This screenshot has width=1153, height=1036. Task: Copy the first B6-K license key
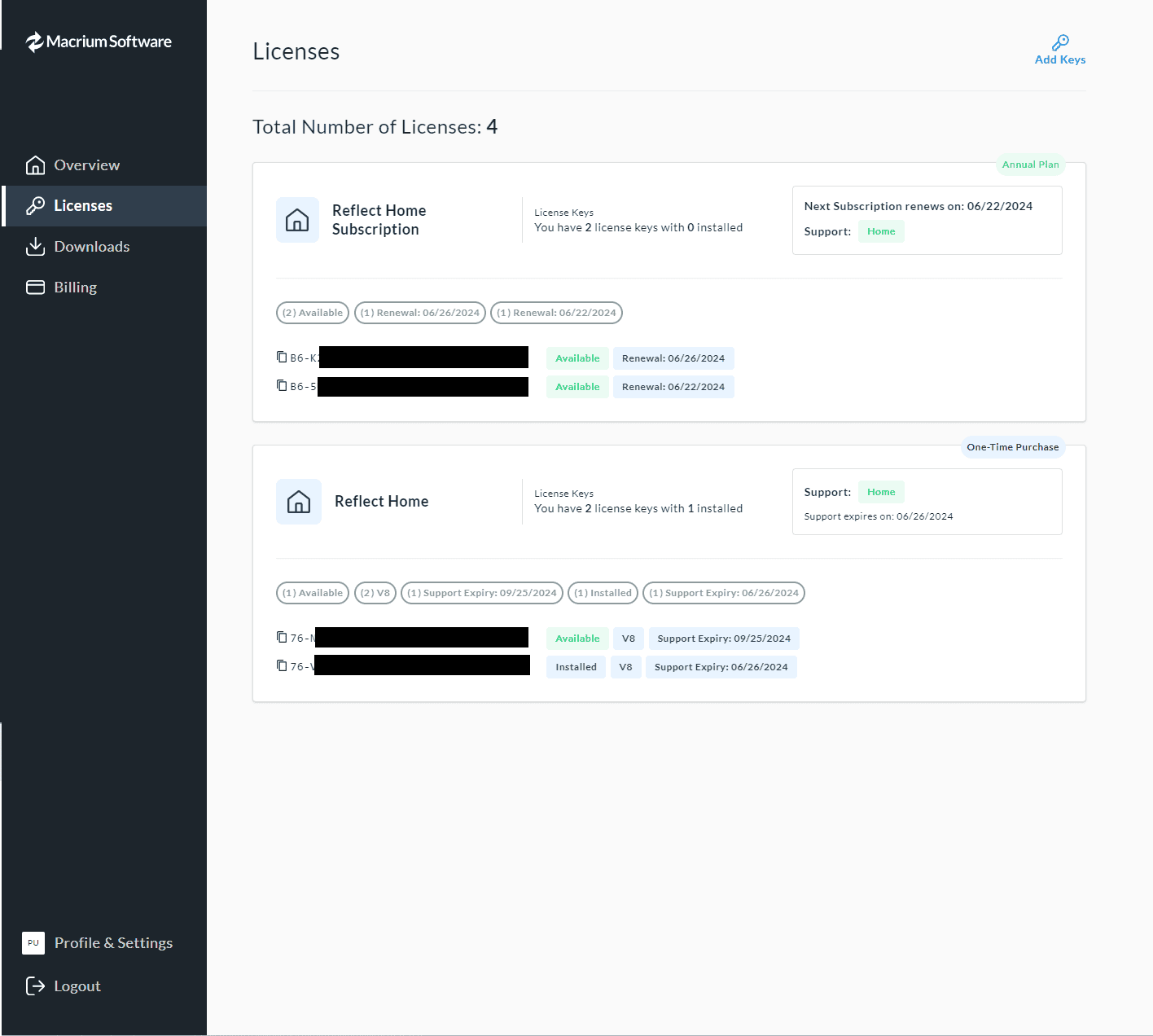[x=282, y=357]
